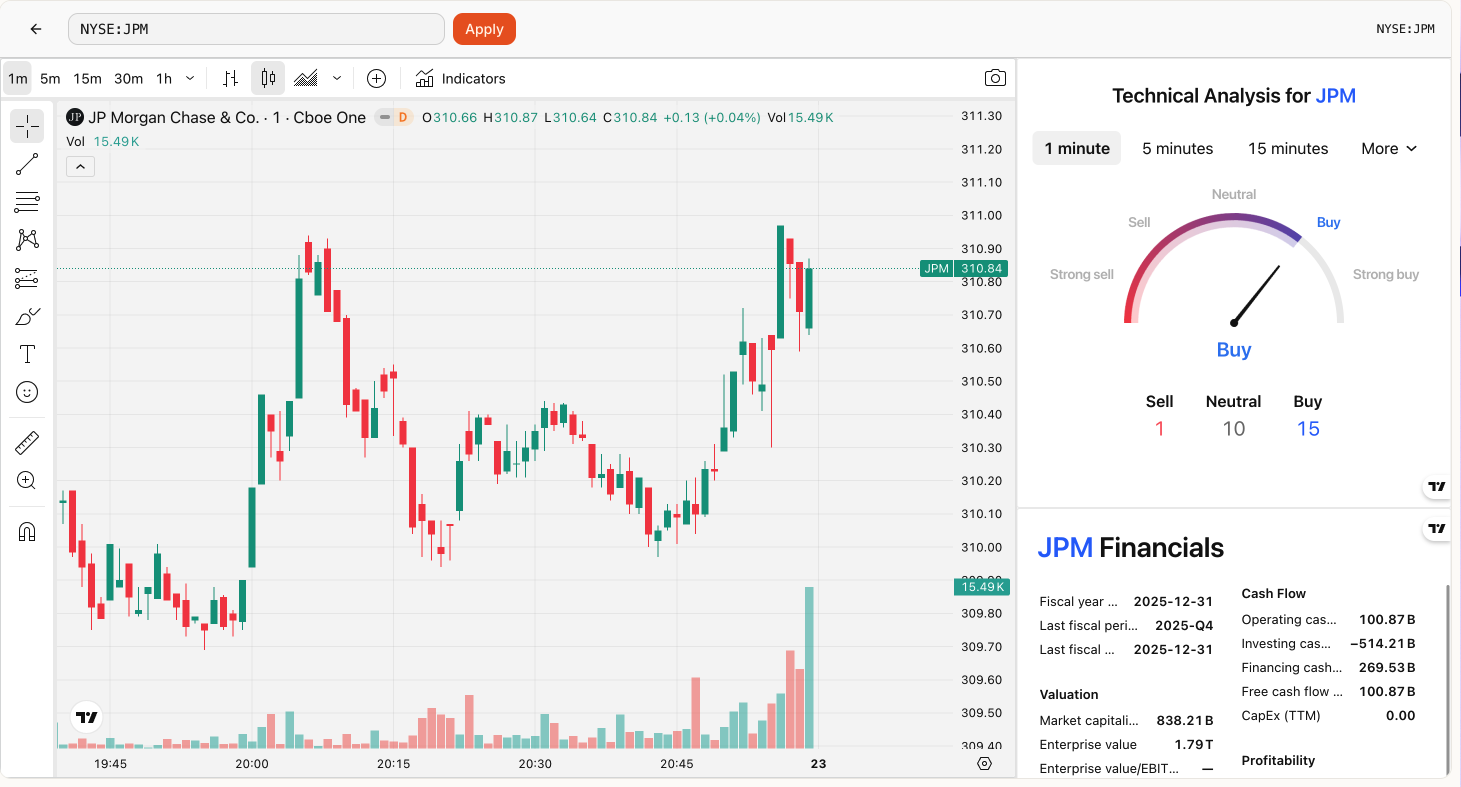Take a chart snapshot with camera

995,78
